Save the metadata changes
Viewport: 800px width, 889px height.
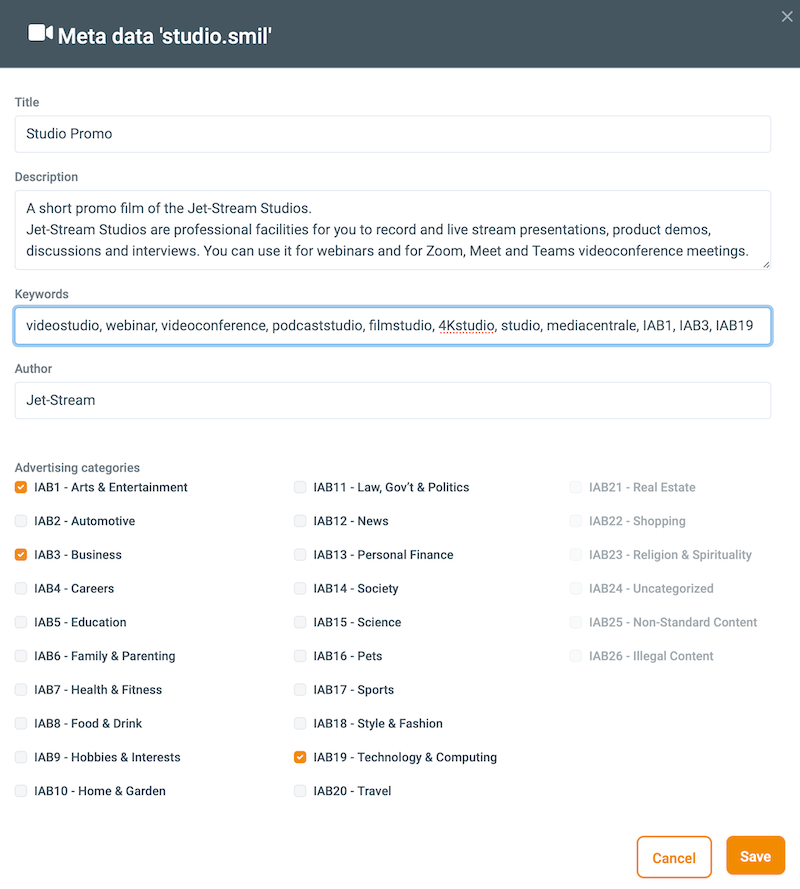point(755,856)
